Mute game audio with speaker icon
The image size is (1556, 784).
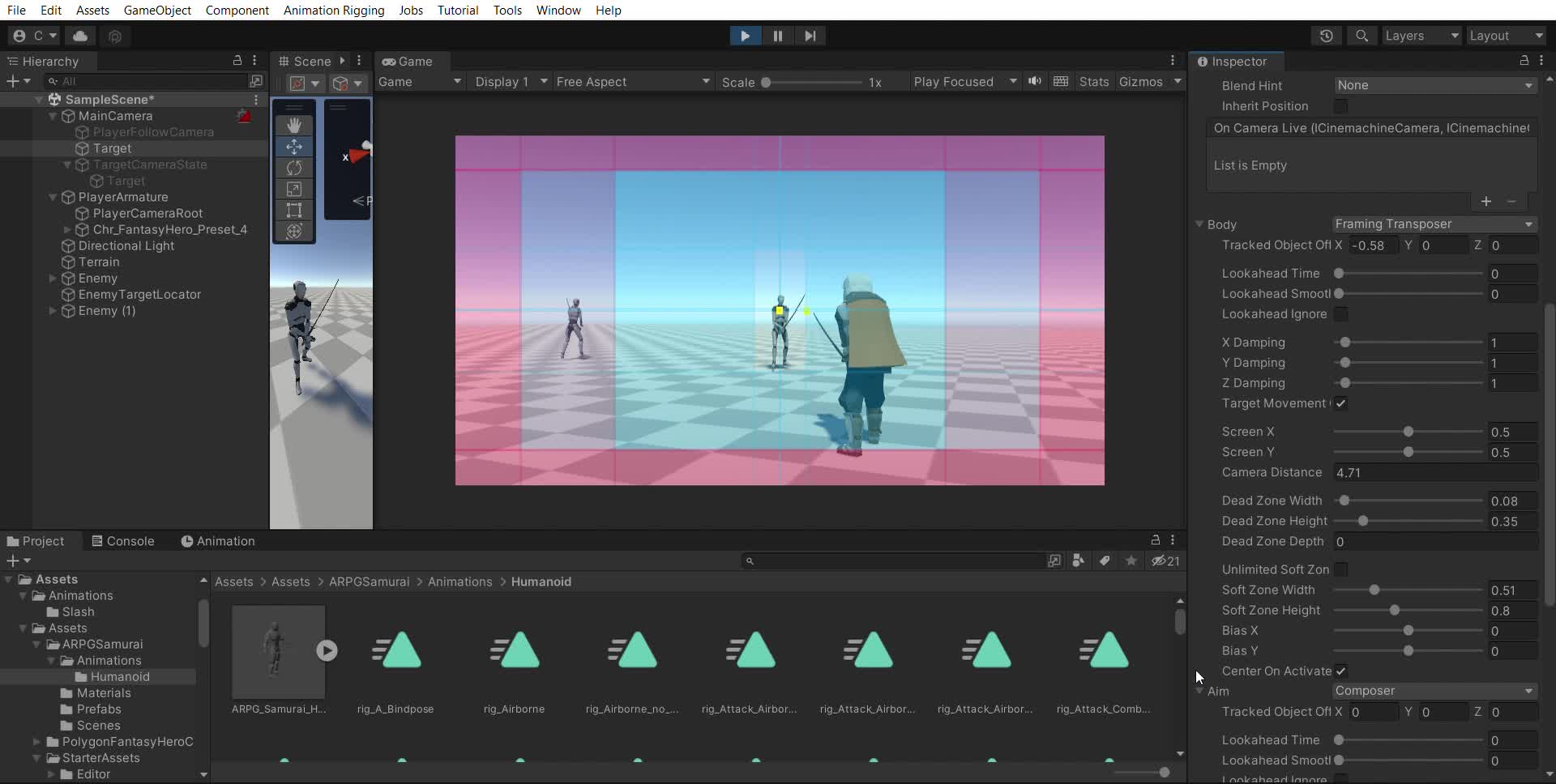coord(1035,82)
